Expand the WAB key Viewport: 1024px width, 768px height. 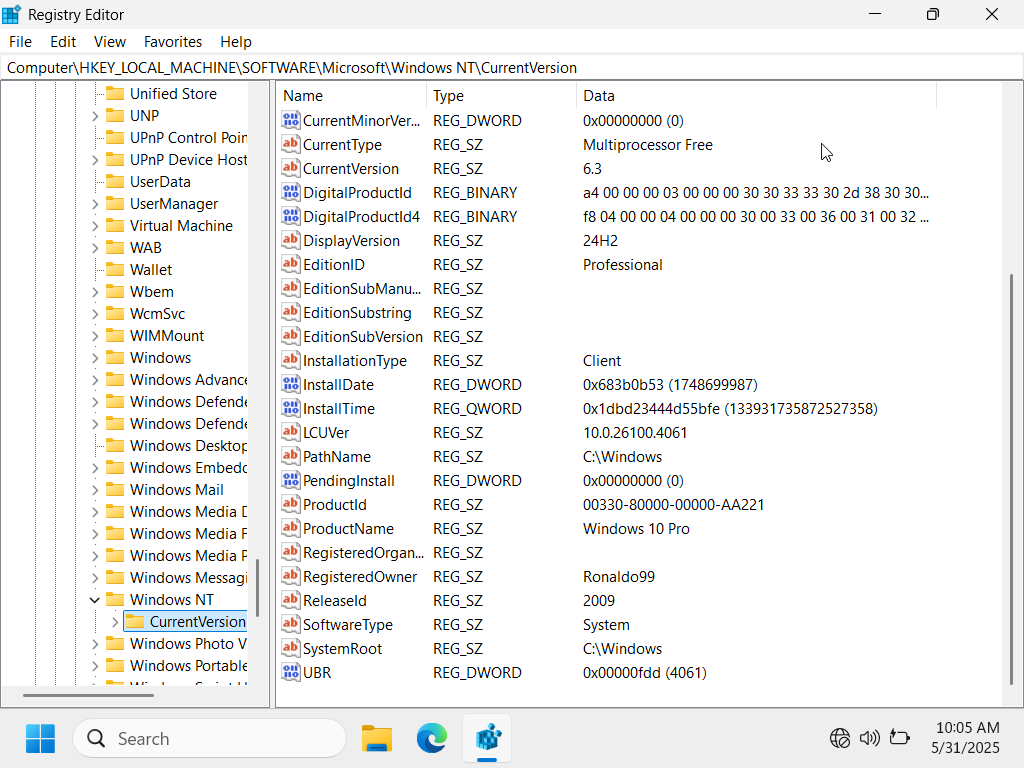click(x=95, y=248)
